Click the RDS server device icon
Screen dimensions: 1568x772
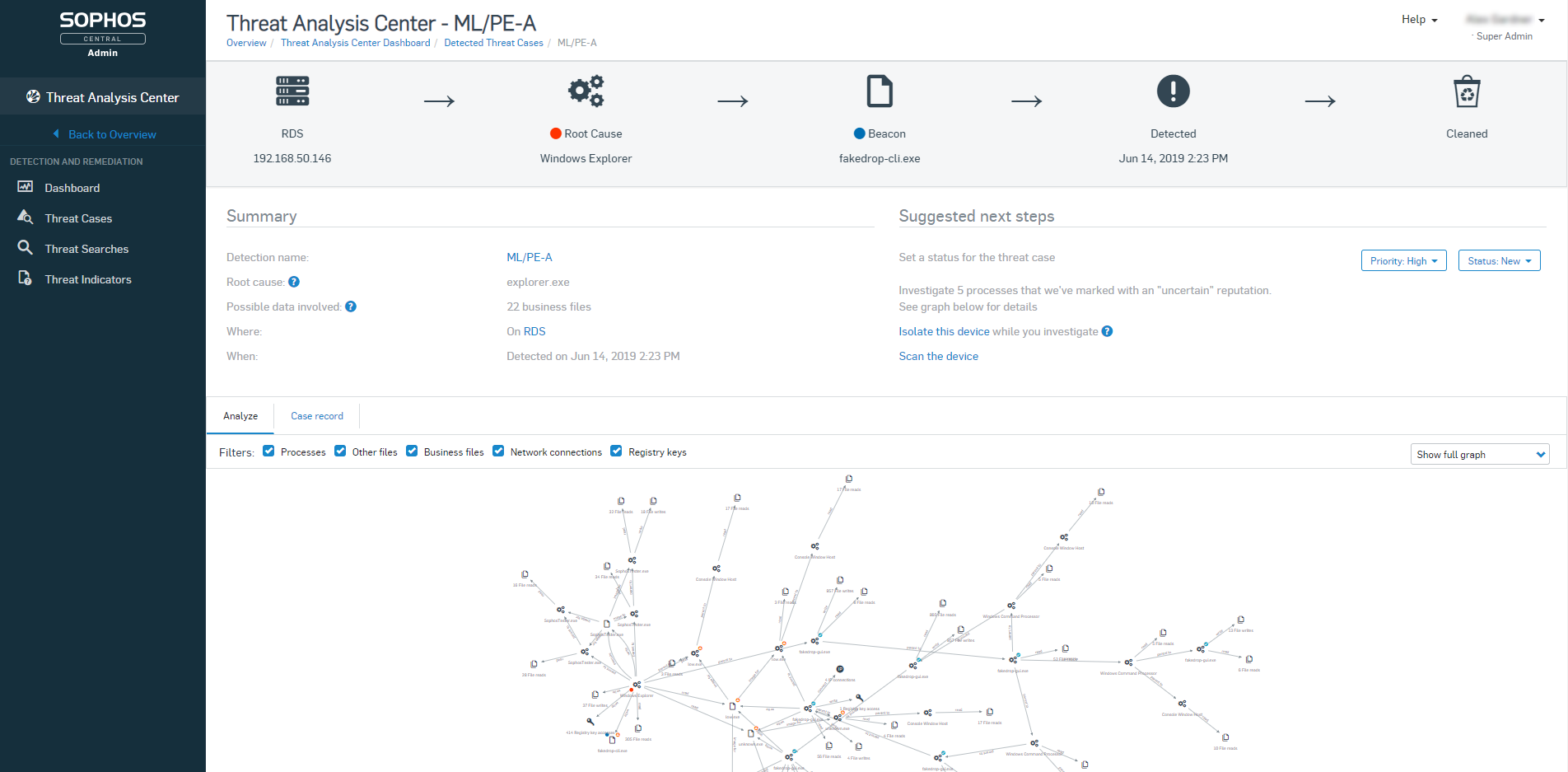pyautogui.click(x=292, y=91)
